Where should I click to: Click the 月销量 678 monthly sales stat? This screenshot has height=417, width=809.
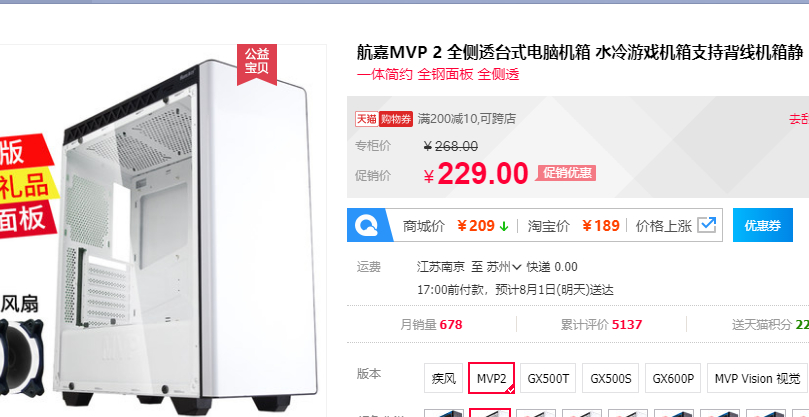tap(431, 325)
